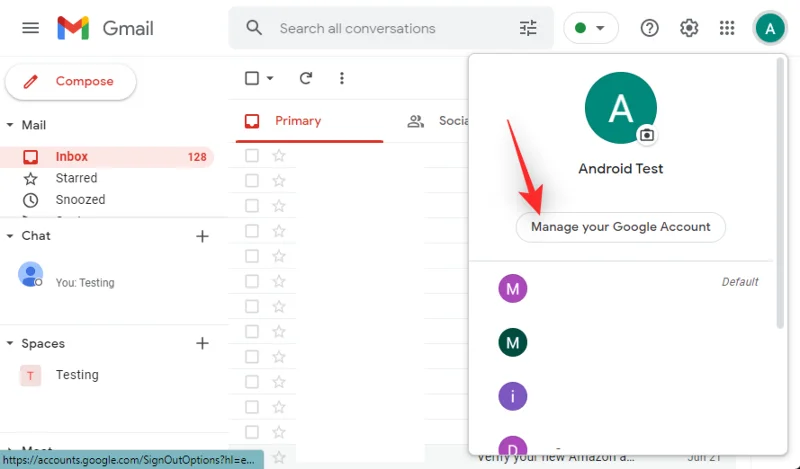Image resolution: width=800 pixels, height=469 pixels.
Task: Star the fourth email
Action: click(279, 231)
